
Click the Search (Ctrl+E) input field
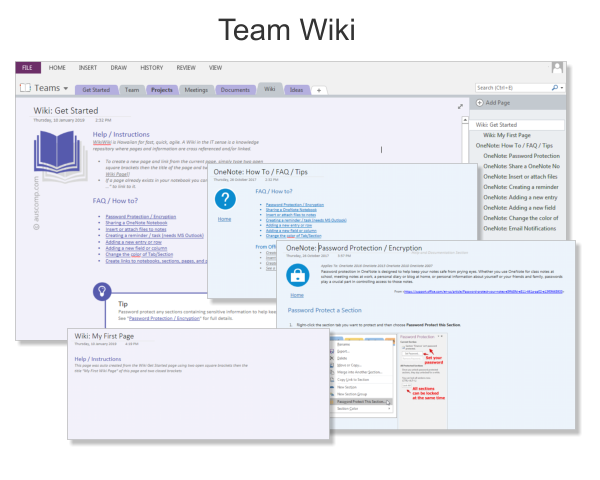[x=513, y=88]
